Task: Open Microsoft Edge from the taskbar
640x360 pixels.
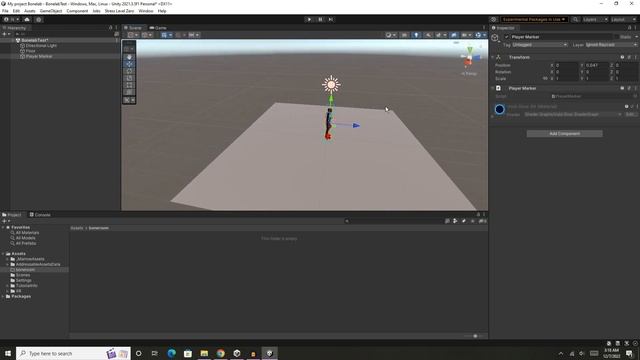Action: point(171,353)
